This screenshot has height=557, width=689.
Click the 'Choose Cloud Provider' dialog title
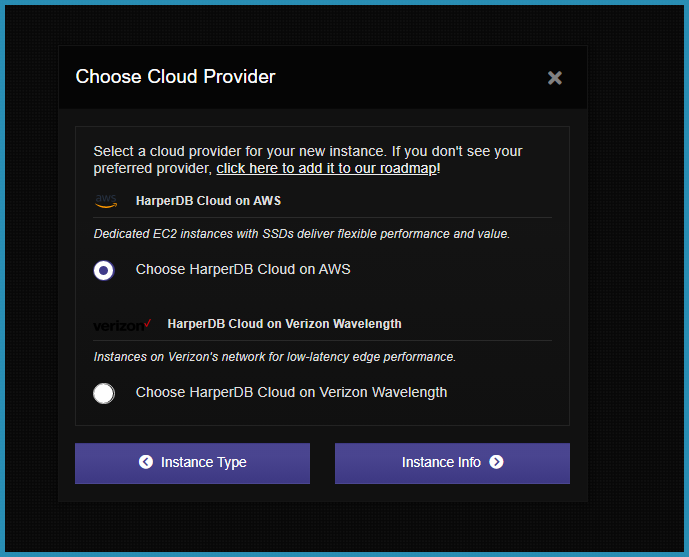tap(175, 76)
